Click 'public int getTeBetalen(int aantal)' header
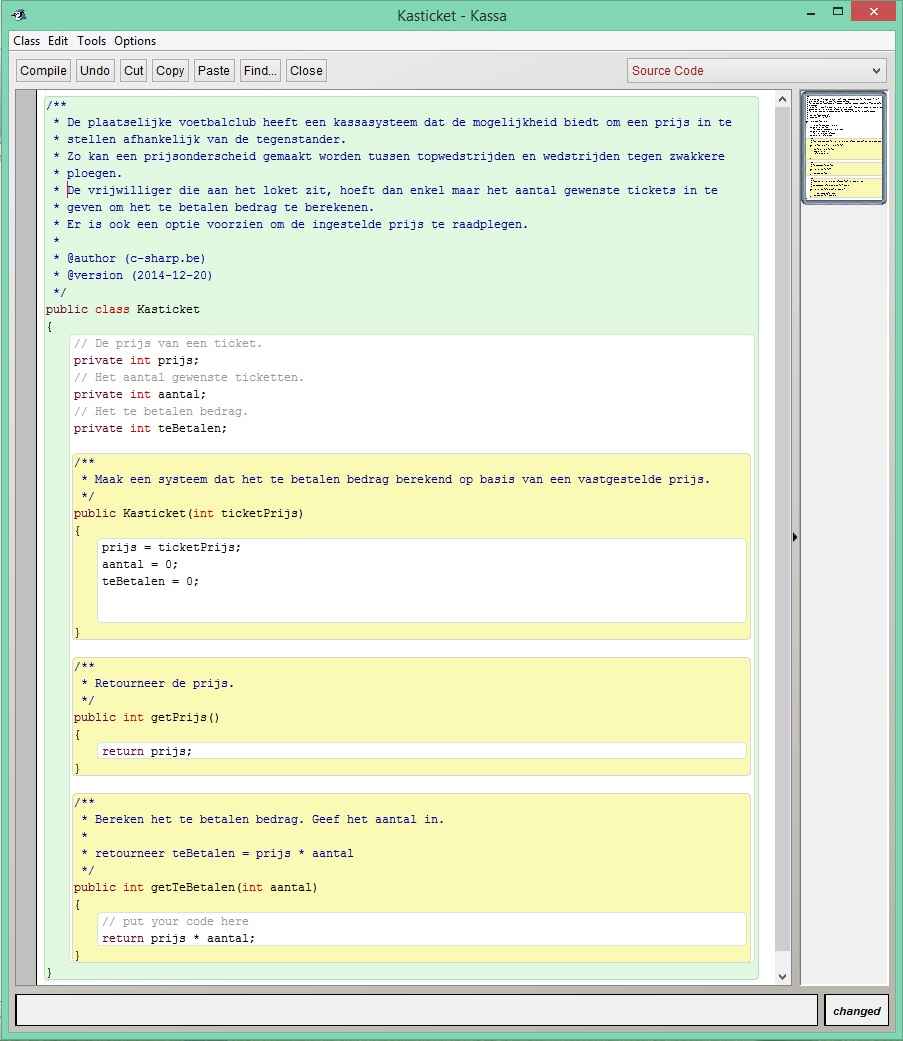 point(196,887)
